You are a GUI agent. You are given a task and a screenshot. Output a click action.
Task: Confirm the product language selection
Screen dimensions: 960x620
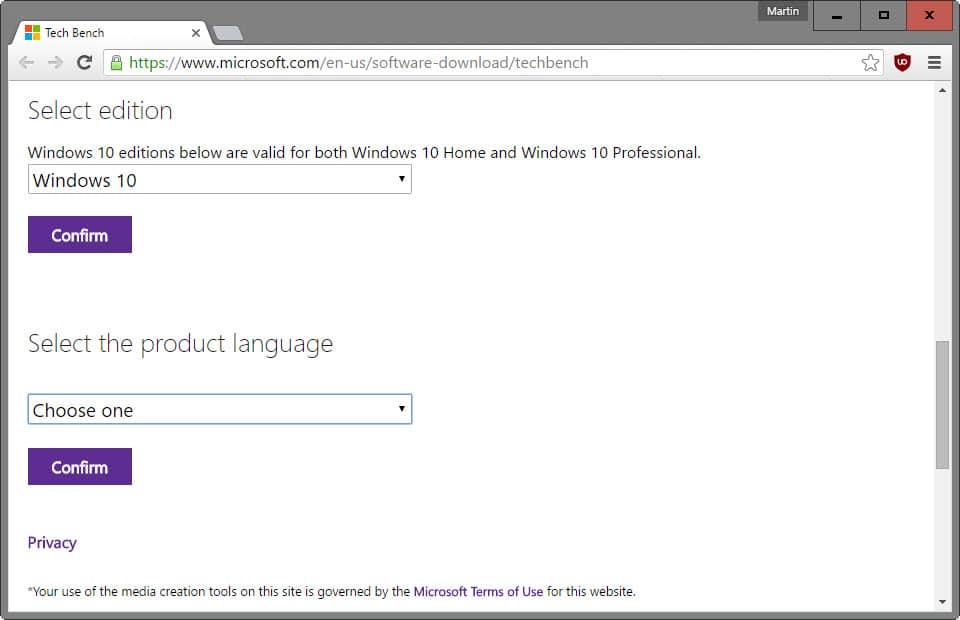click(79, 466)
